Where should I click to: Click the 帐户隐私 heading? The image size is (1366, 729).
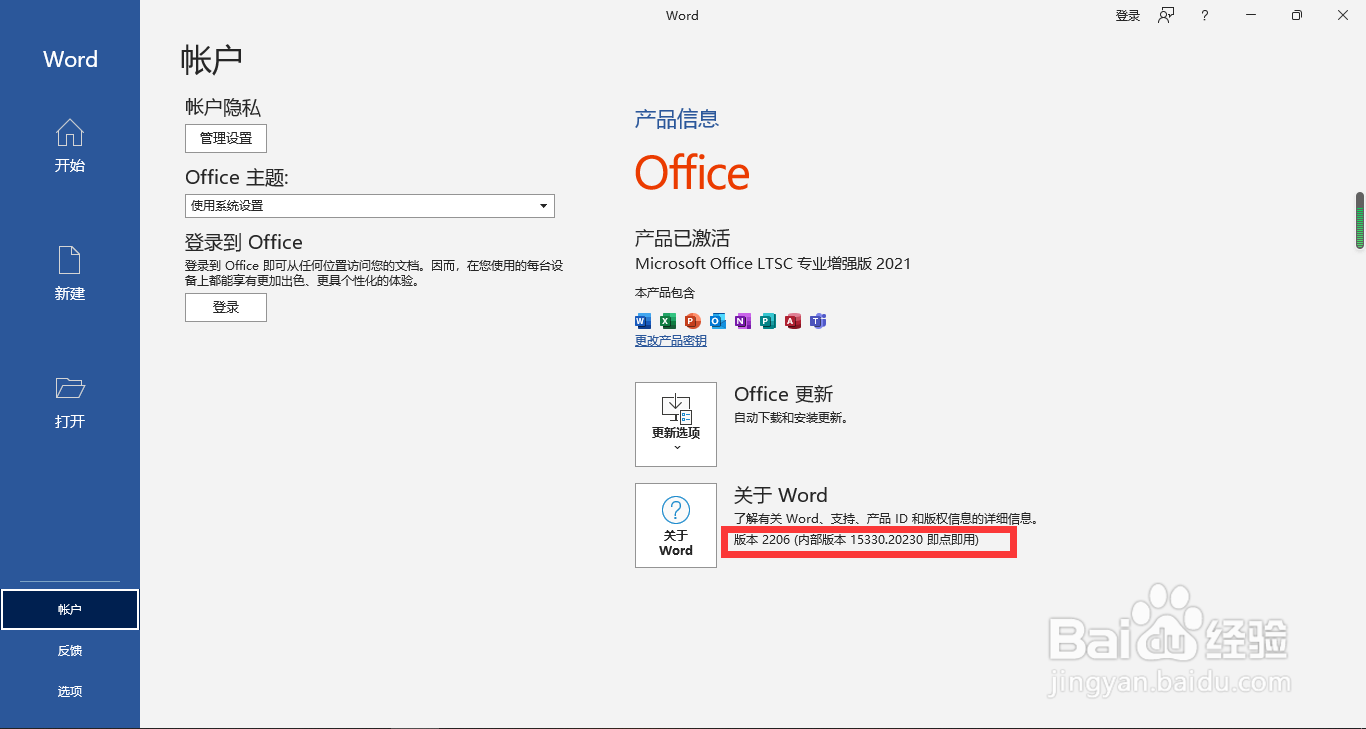223,107
